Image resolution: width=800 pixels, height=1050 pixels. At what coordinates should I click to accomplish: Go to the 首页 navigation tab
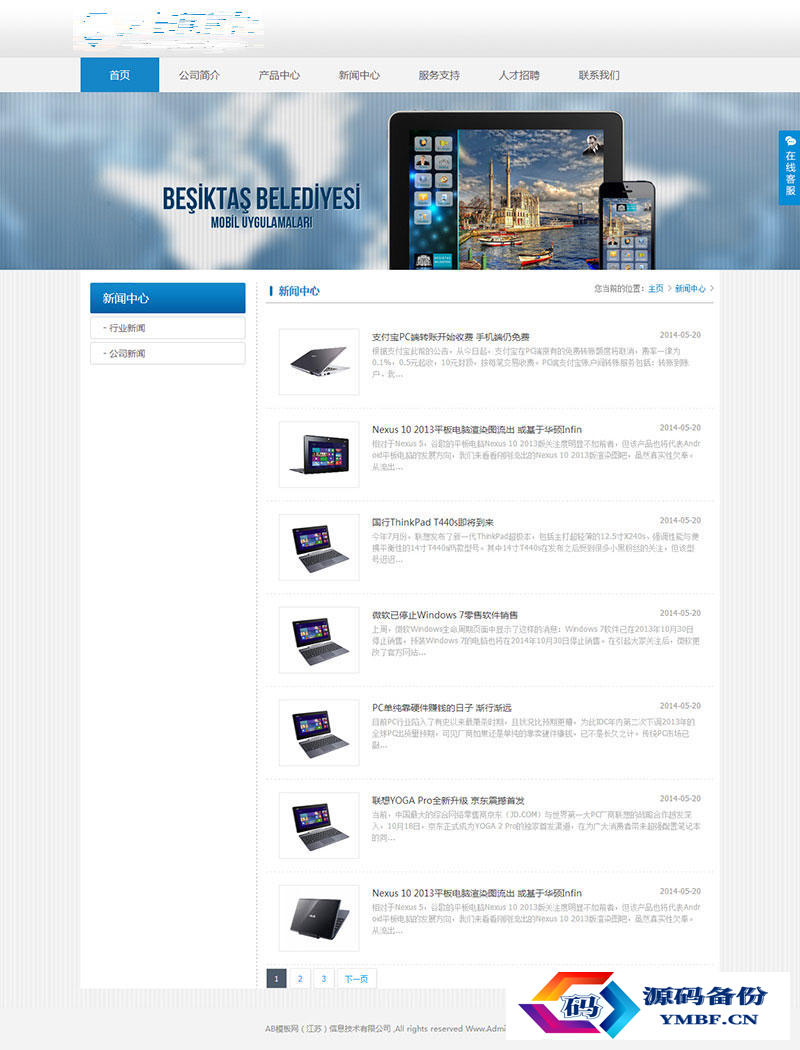pos(120,75)
